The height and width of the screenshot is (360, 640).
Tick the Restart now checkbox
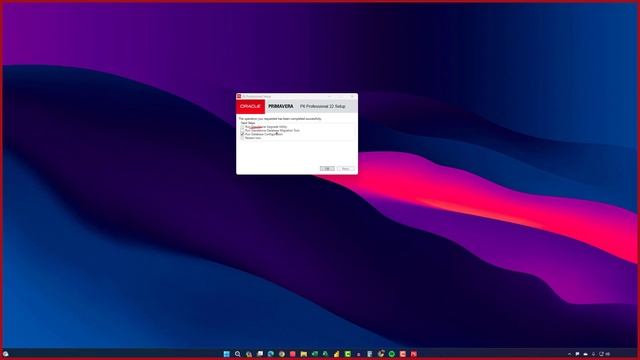pos(242,138)
